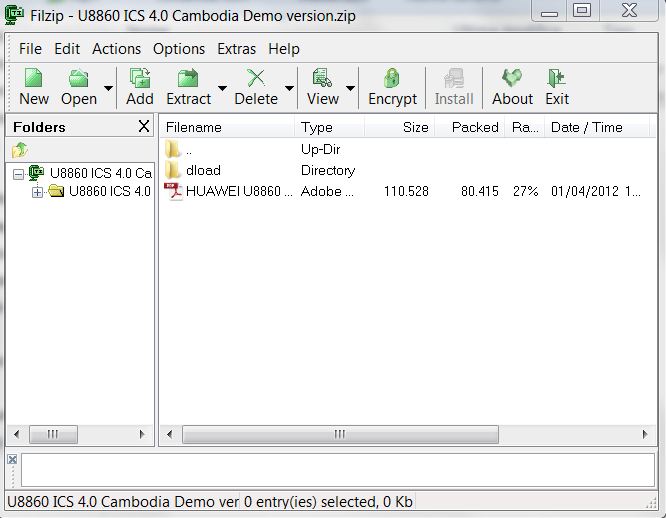The height and width of the screenshot is (518, 666).
Task: Click the Extract toolbar icon
Action: tap(188, 79)
